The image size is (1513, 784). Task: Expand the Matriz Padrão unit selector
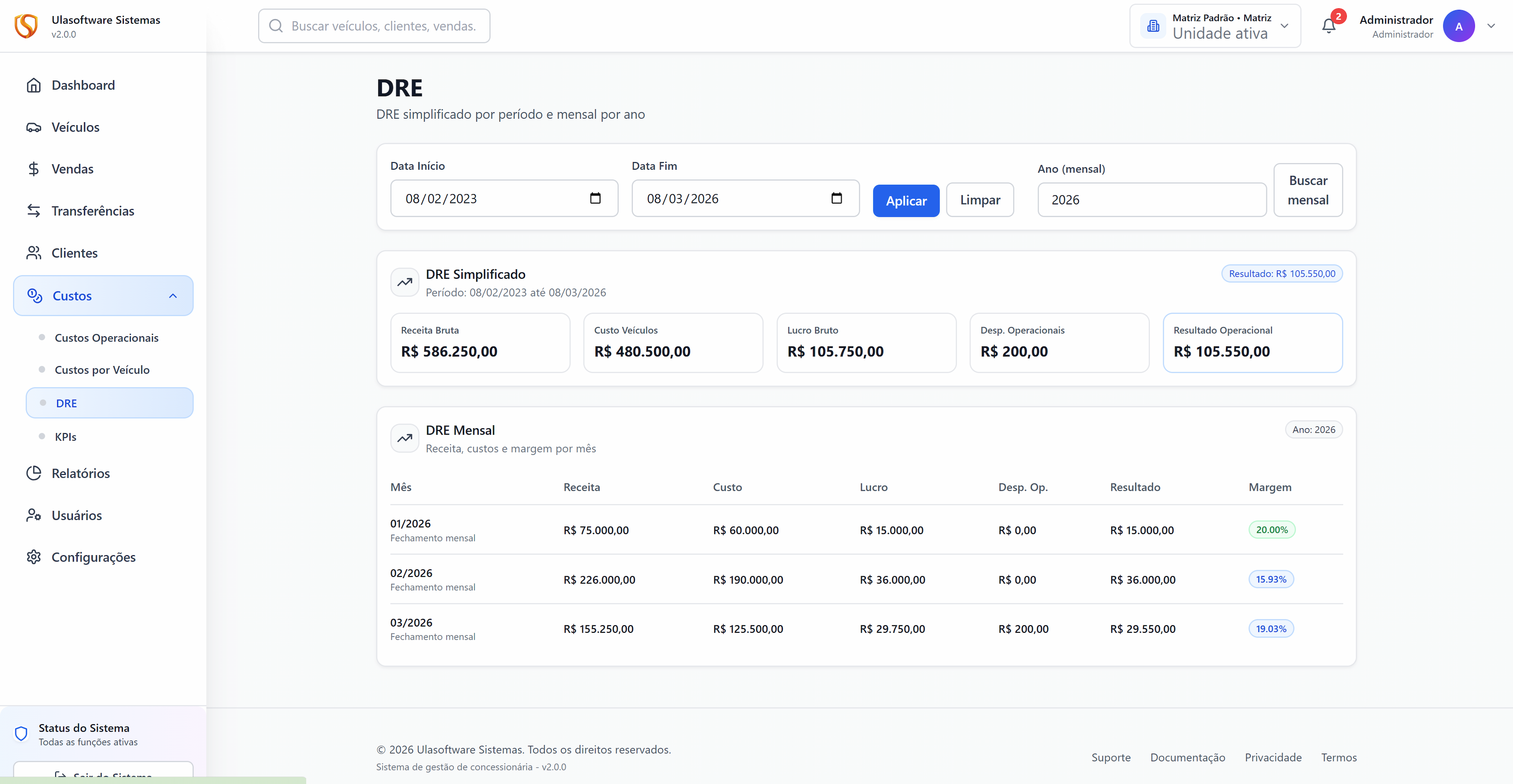(1284, 26)
